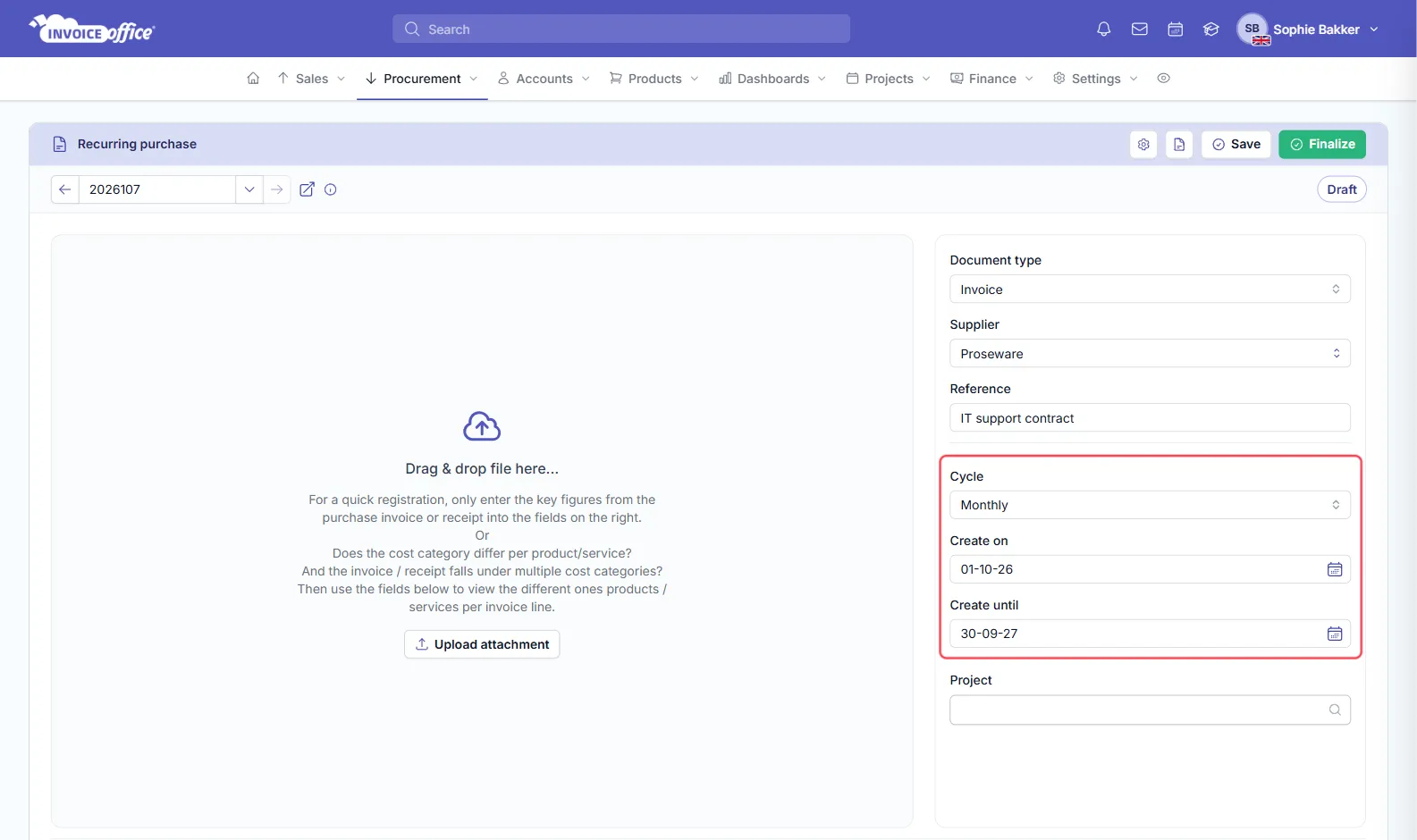This screenshot has height=840, width=1417.
Task: Click the record number 2026107 field
Action: [157, 189]
